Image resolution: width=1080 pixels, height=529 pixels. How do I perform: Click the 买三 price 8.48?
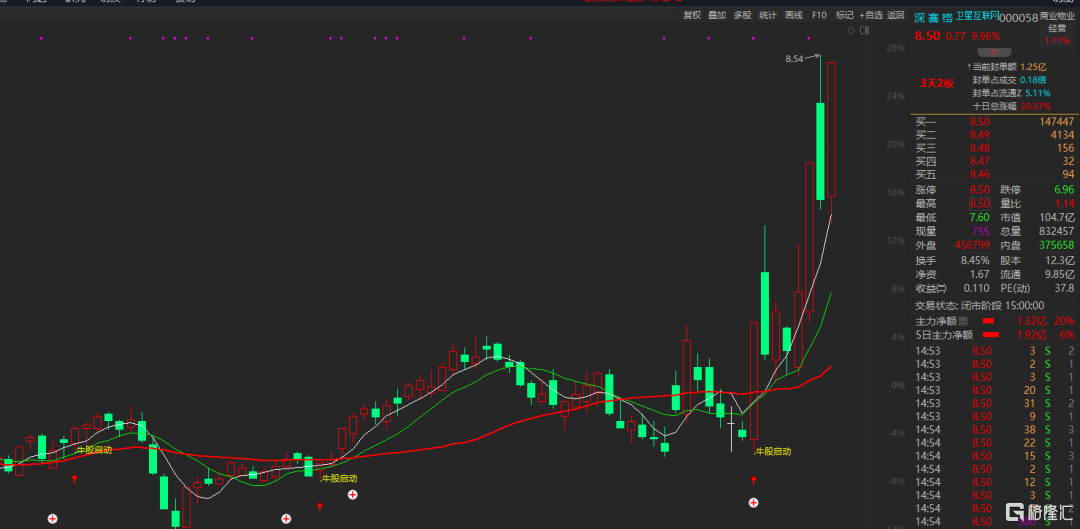979,147
